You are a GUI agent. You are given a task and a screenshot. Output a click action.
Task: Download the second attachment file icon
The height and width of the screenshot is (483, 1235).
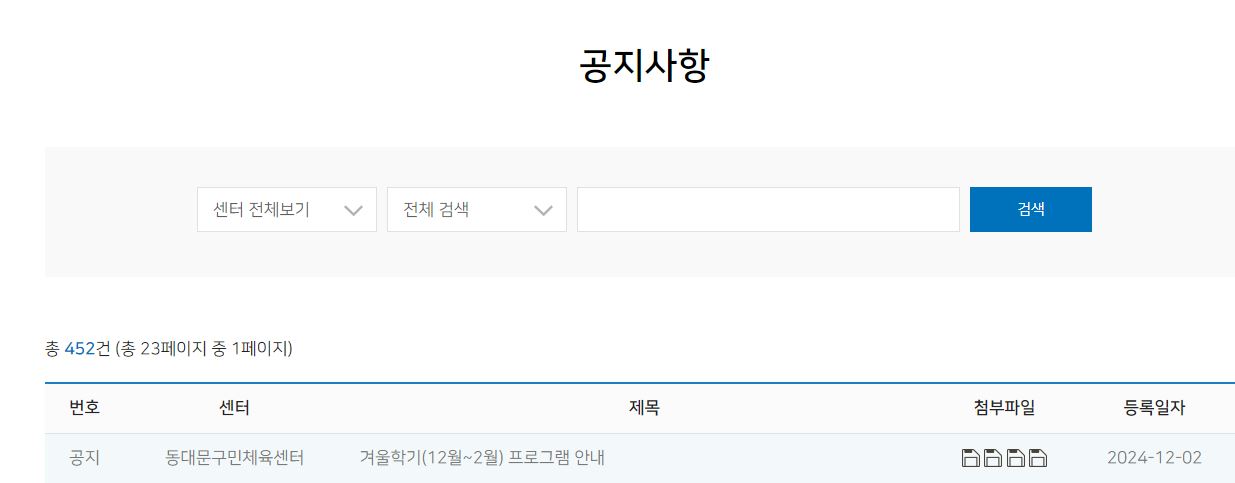pos(993,458)
